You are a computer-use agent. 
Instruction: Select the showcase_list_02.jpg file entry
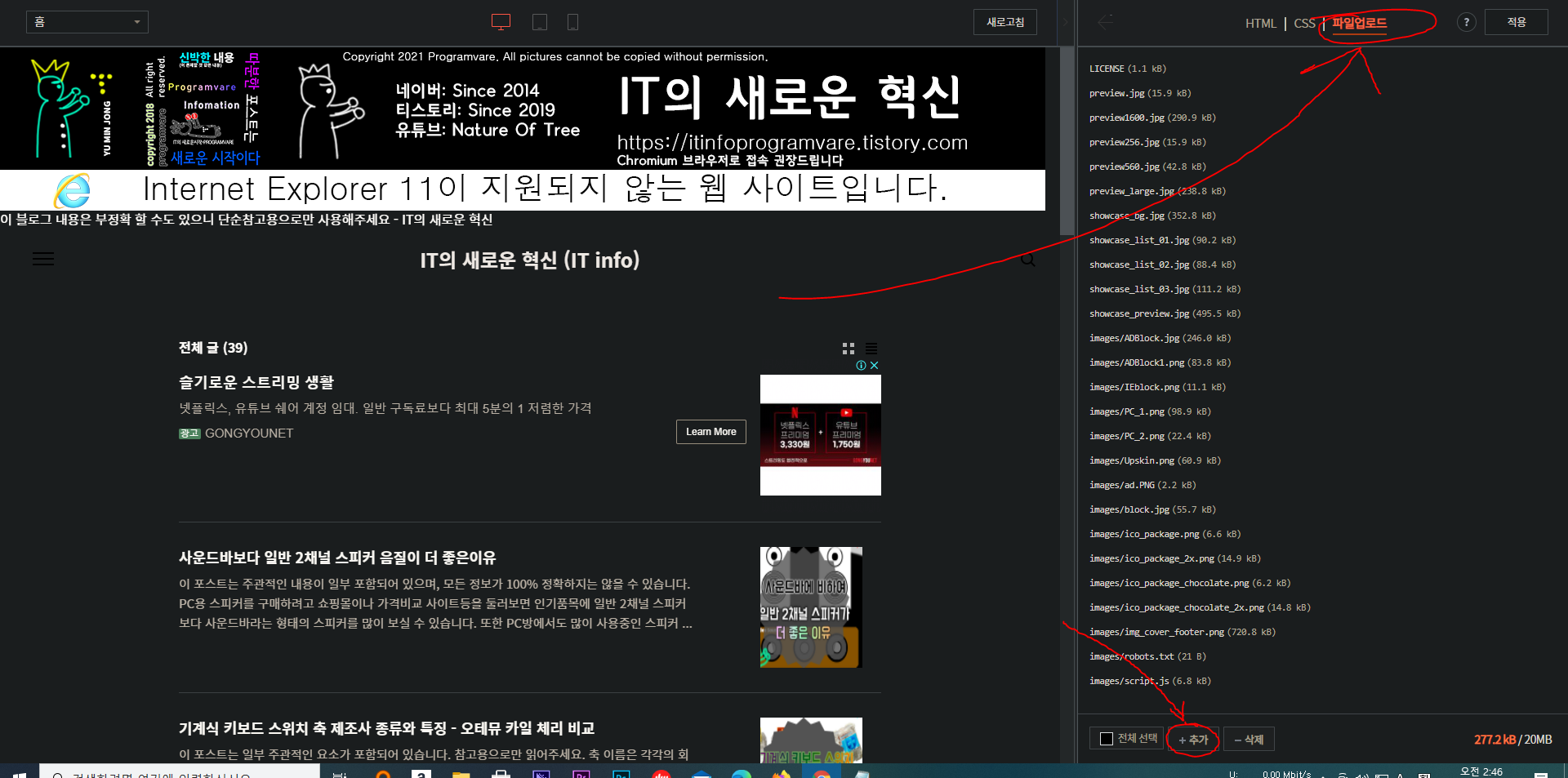point(1163,265)
